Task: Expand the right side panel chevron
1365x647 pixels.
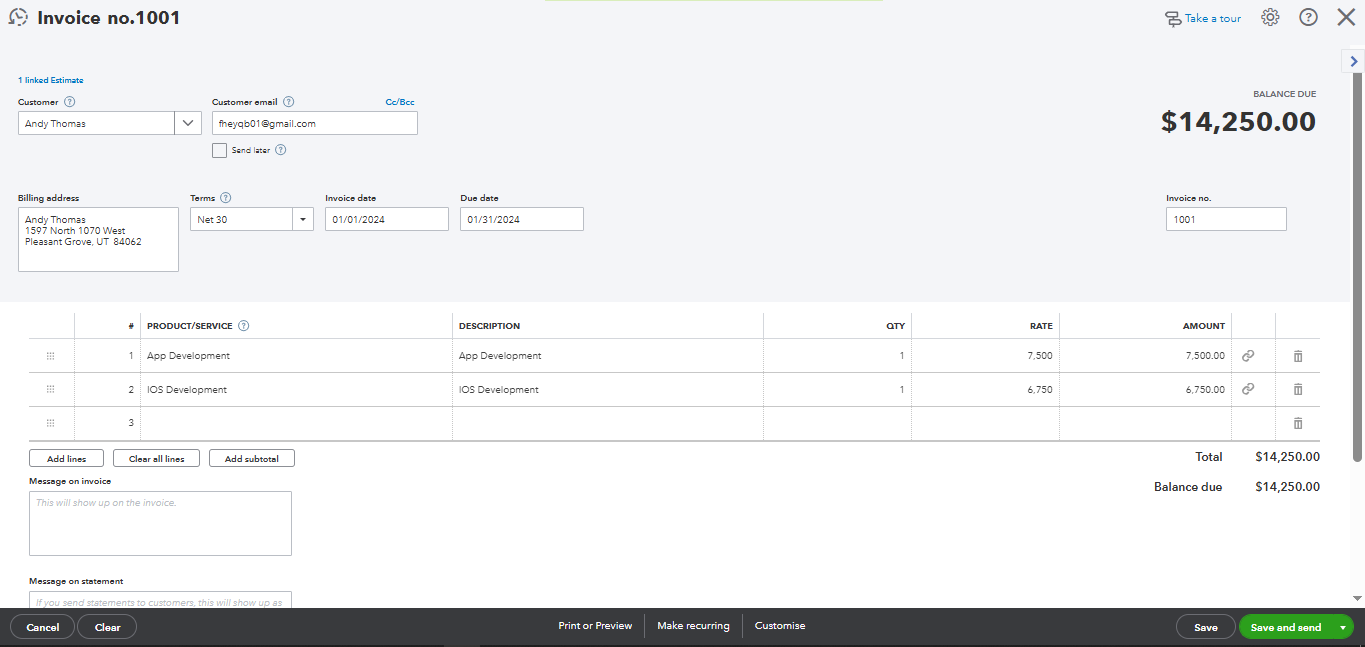Action: click(1353, 62)
